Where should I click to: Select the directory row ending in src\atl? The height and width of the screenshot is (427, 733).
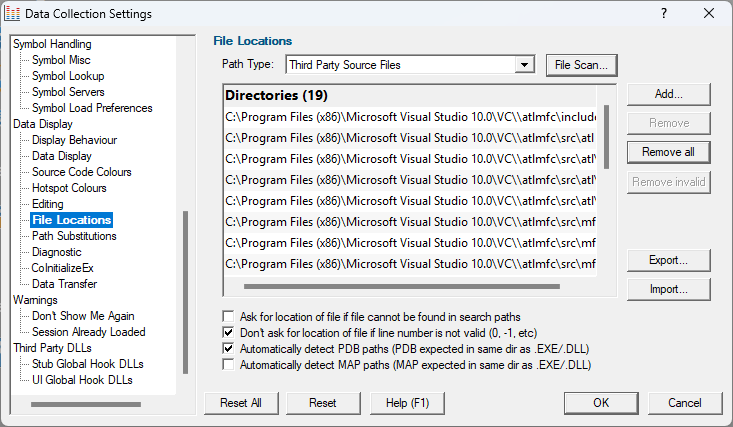(410, 138)
